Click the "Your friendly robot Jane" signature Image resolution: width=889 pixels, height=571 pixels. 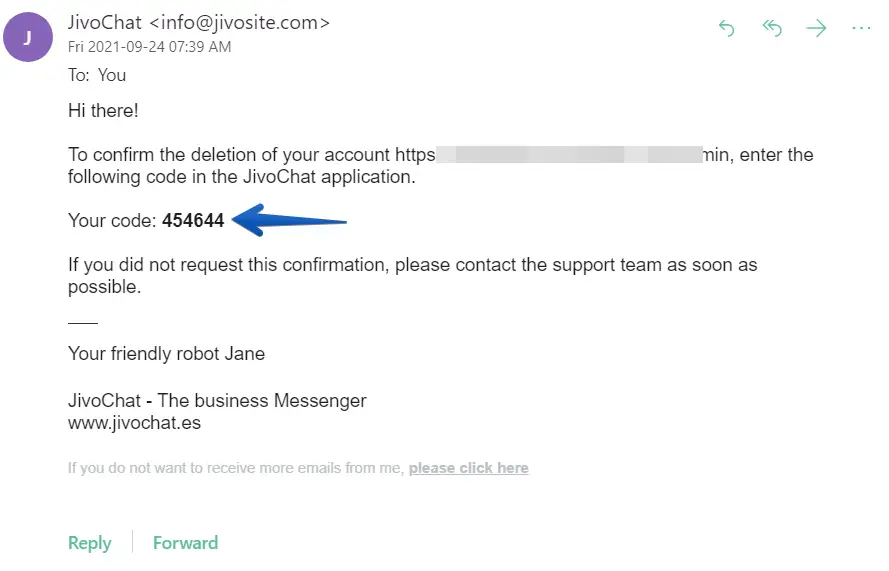pyautogui.click(x=166, y=354)
